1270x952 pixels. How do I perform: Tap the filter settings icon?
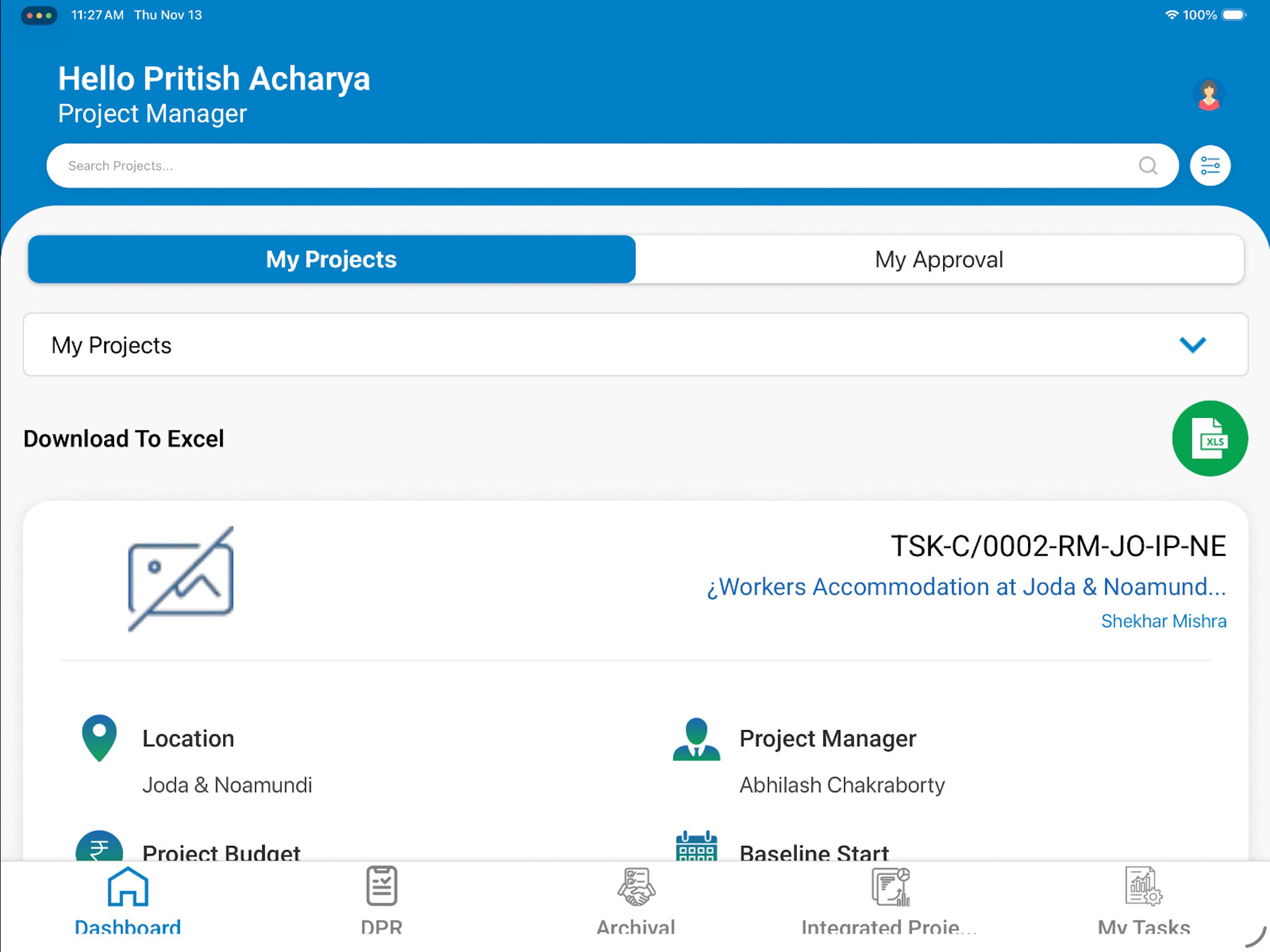(x=1210, y=166)
